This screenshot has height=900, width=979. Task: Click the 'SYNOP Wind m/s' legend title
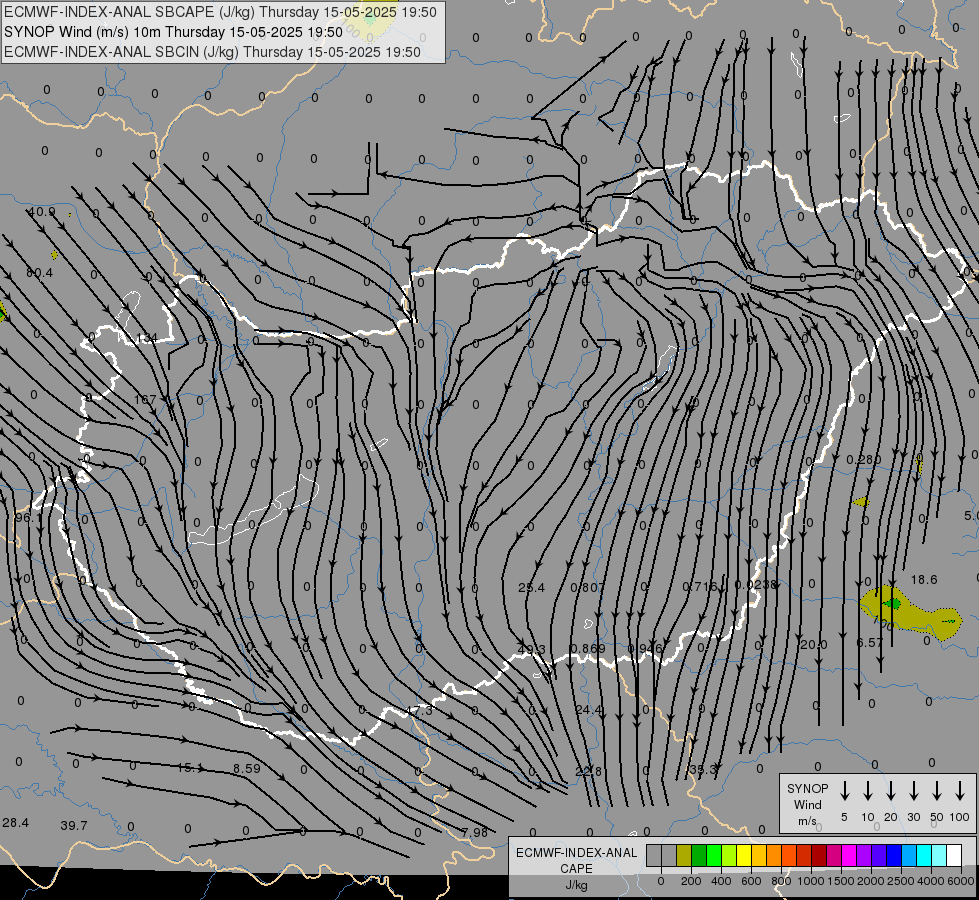[x=807, y=804]
